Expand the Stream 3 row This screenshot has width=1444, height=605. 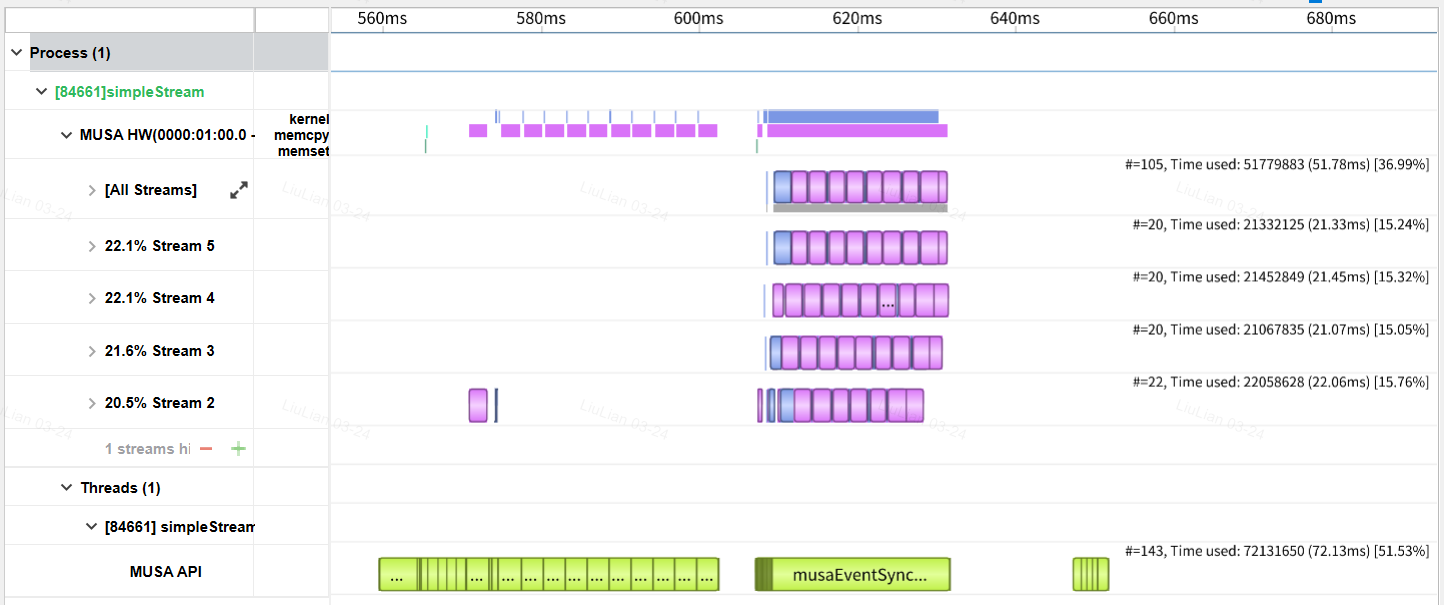click(92, 351)
